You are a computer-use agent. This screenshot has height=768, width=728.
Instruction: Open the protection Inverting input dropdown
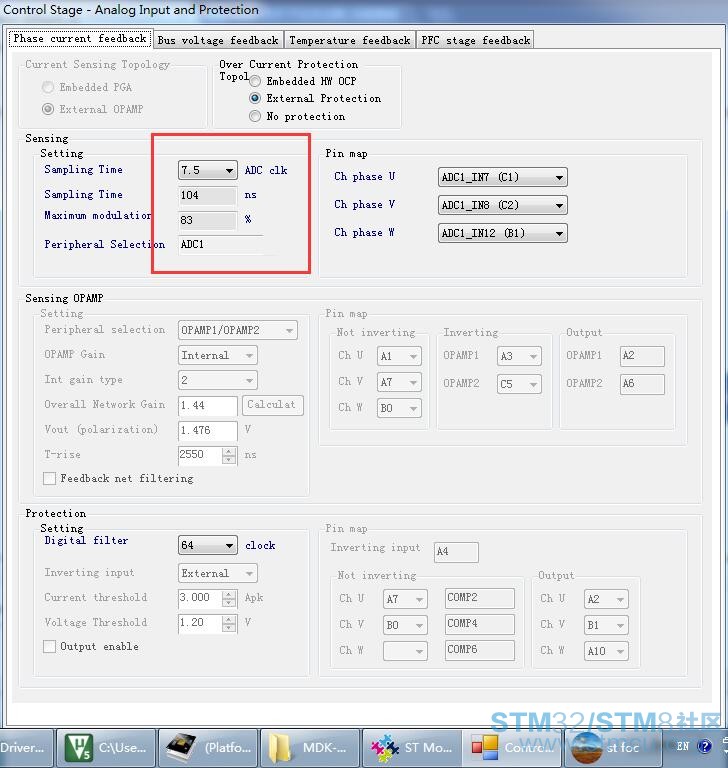pos(218,573)
